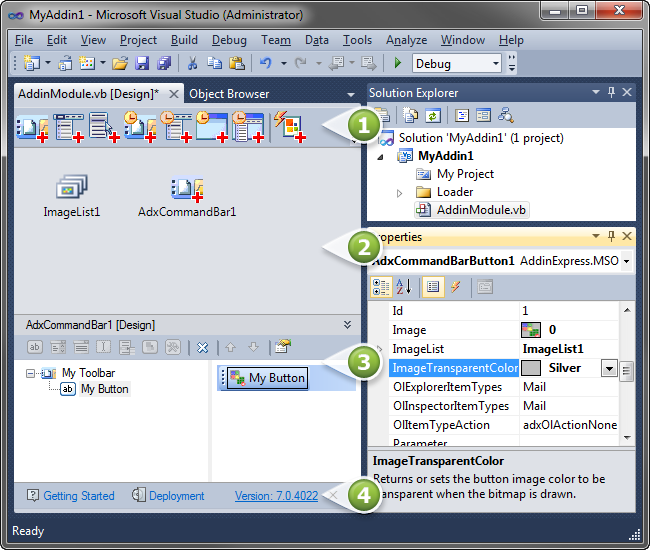Open the Debug configuration dropdown
650x550 pixels.
coord(496,63)
